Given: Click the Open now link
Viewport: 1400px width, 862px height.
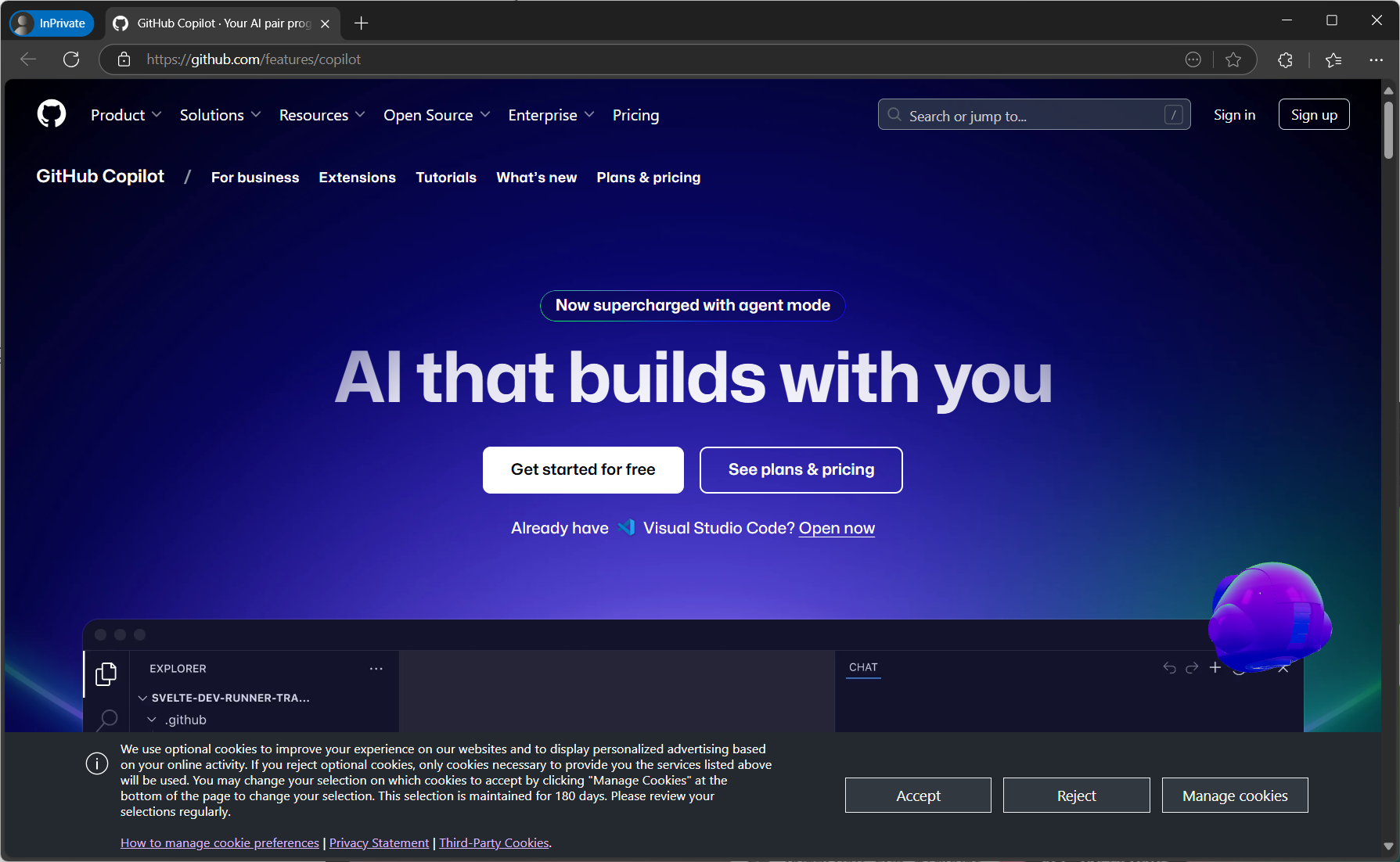Looking at the screenshot, I should (x=837, y=528).
